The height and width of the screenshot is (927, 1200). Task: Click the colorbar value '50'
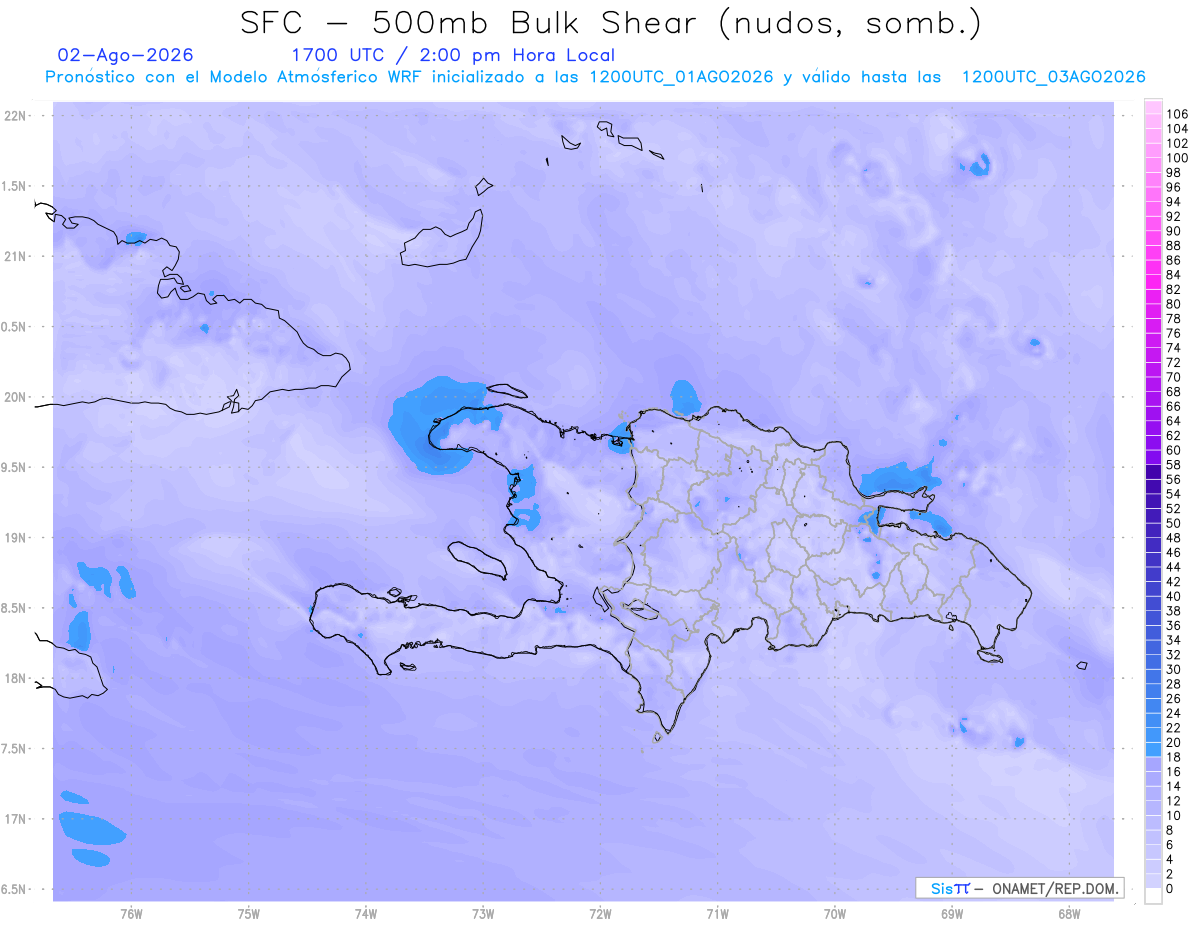pos(1174,523)
